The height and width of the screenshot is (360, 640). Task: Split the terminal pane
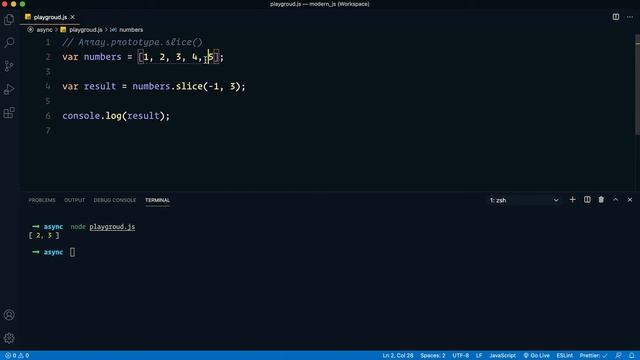[x=587, y=200]
